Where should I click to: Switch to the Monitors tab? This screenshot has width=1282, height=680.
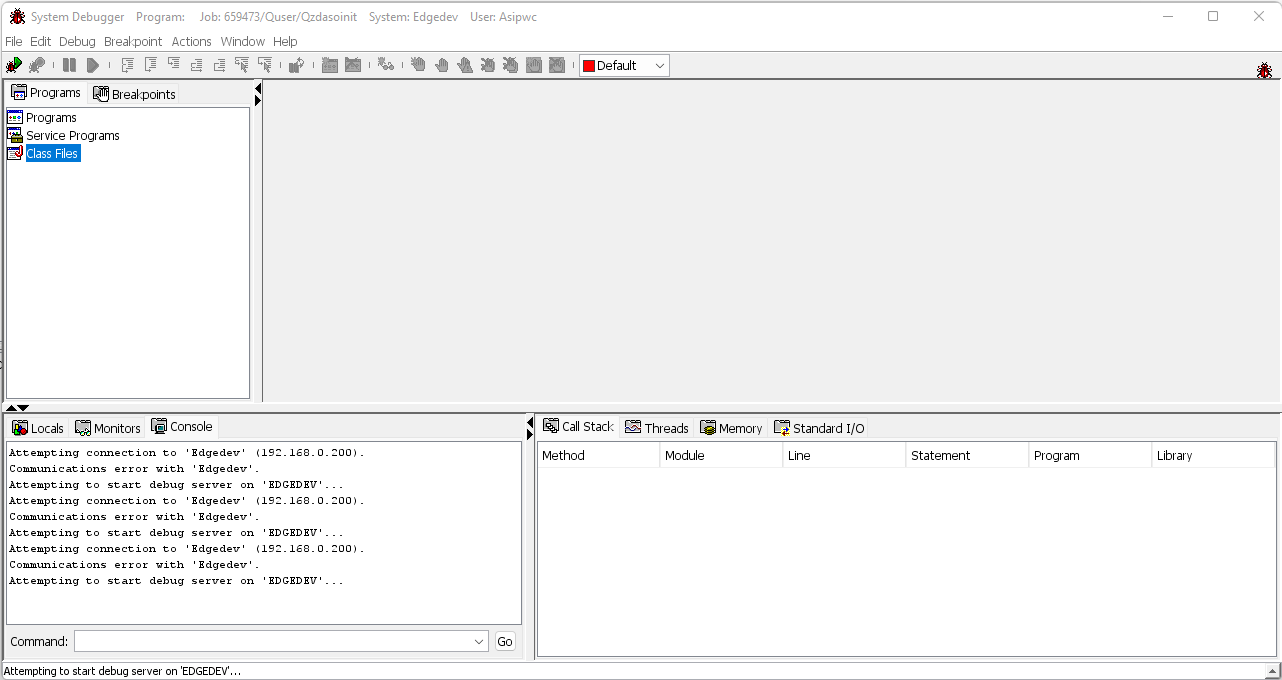[x=108, y=428]
